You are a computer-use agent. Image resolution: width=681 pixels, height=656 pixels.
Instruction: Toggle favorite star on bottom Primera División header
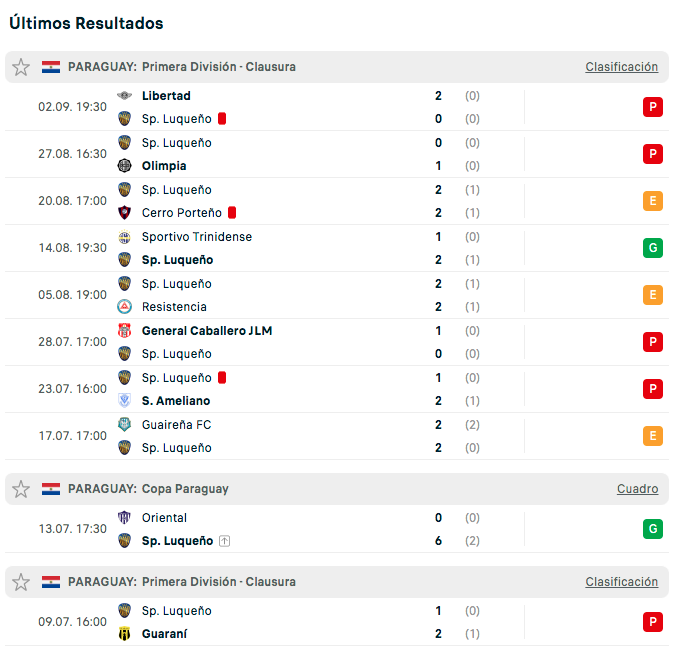click(x=21, y=582)
